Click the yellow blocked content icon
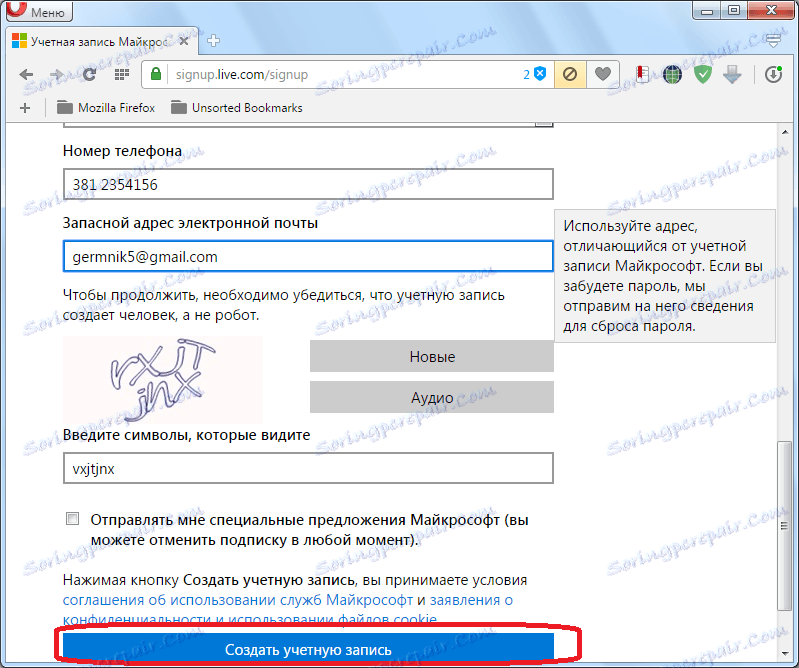This screenshot has width=799, height=668. tap(570, 74)
